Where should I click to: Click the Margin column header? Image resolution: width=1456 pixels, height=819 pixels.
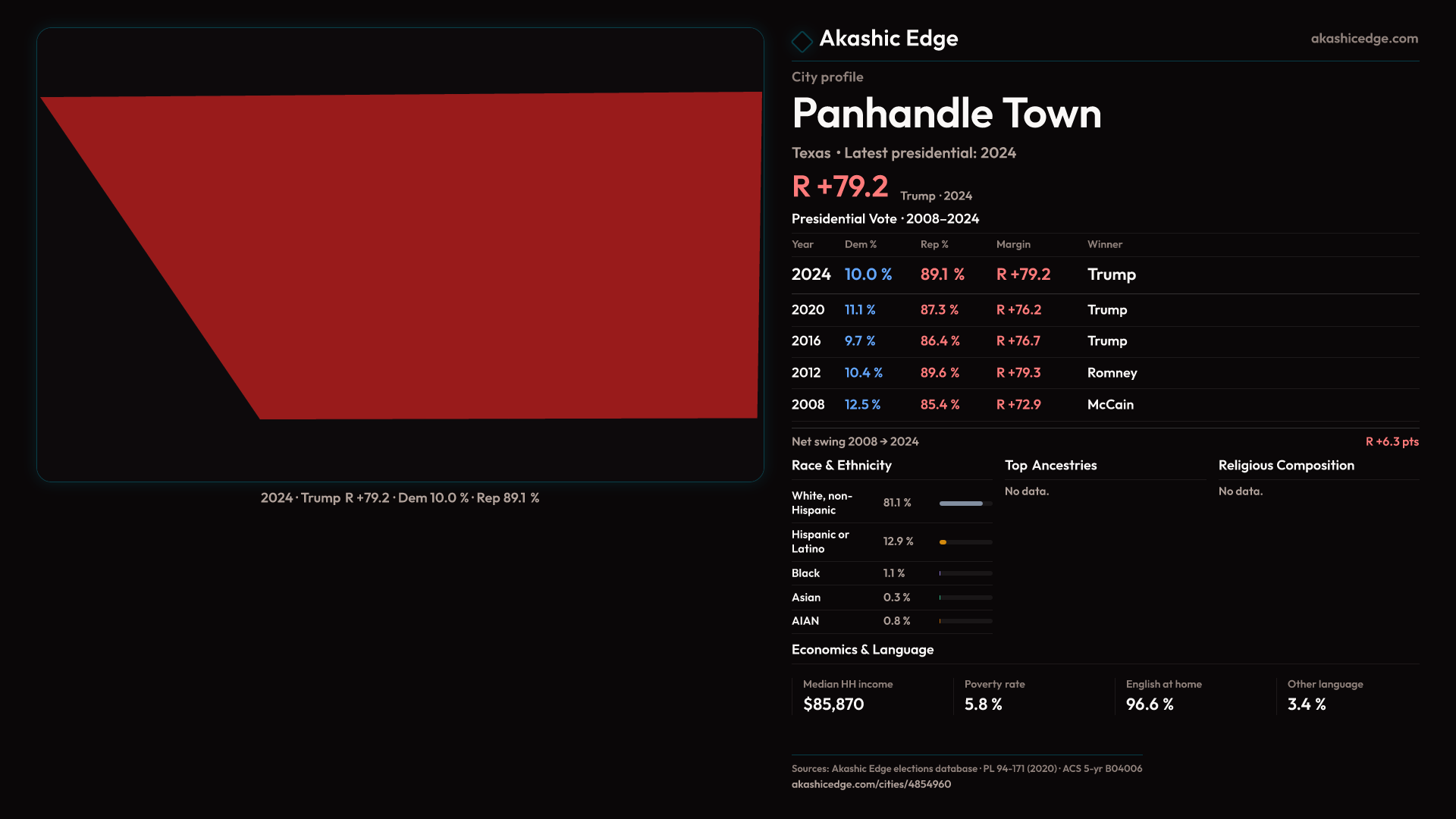[x=1013, y=244]
